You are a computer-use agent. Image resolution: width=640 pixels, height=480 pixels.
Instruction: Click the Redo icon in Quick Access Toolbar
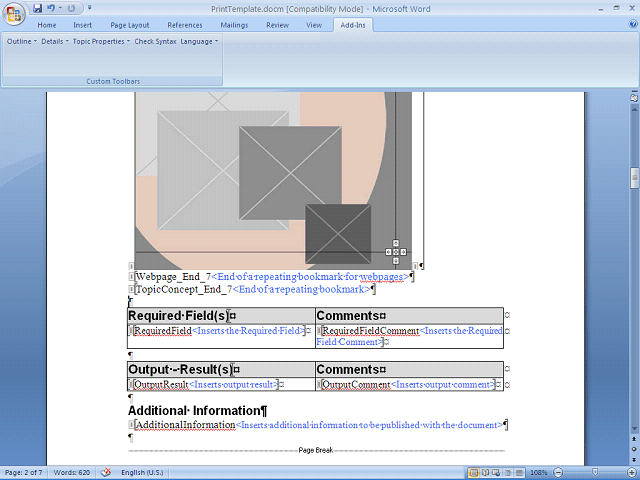[71, 8]
